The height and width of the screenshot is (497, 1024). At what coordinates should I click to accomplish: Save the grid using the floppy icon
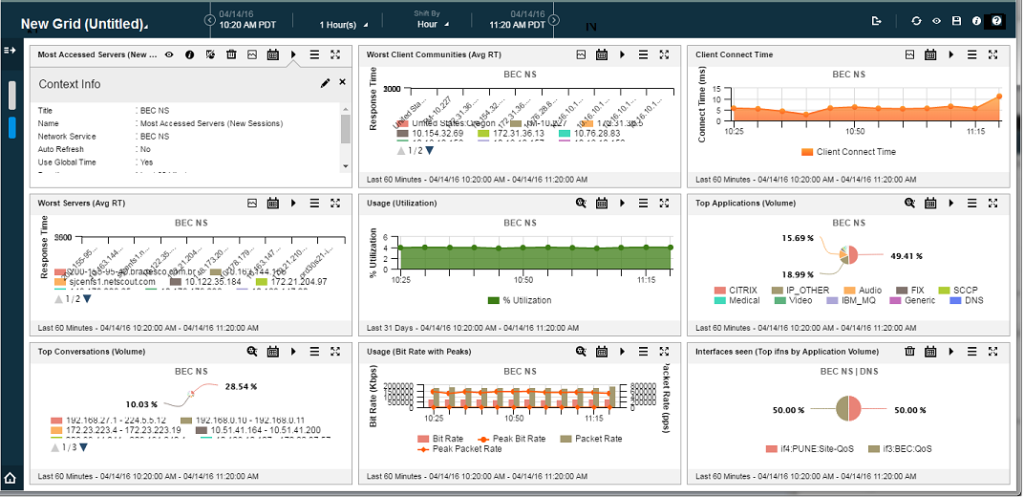(956, 21)
